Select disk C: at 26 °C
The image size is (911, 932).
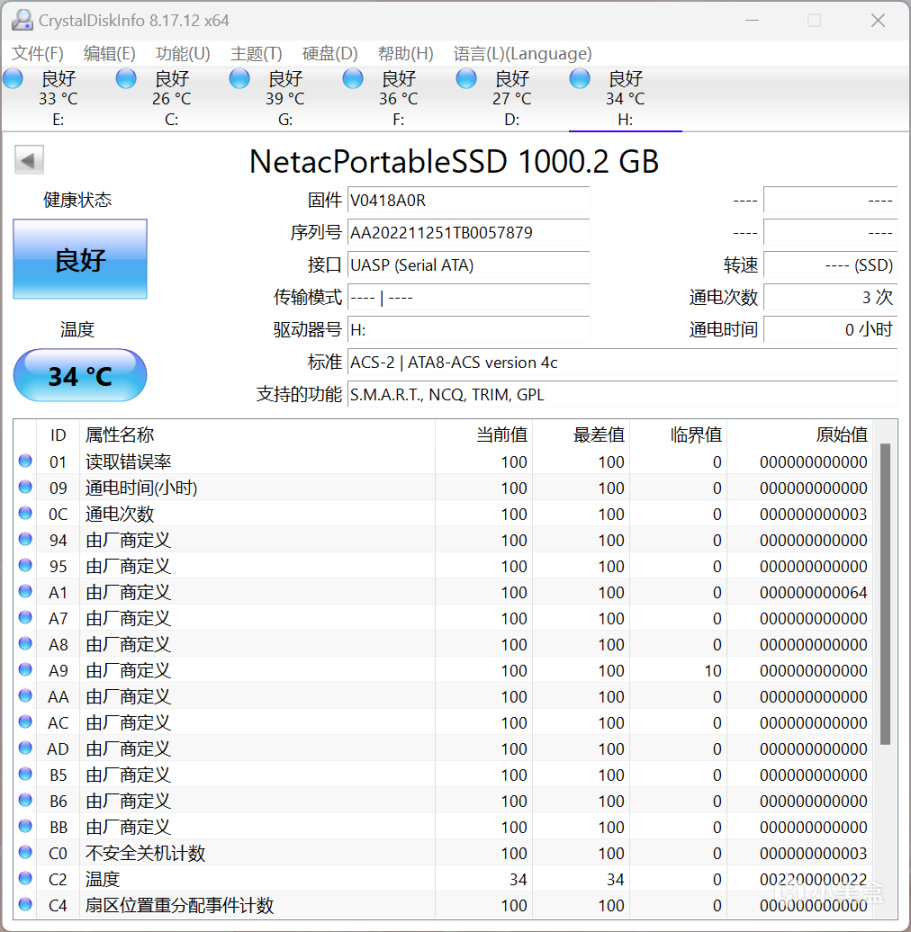click(171, 98)
